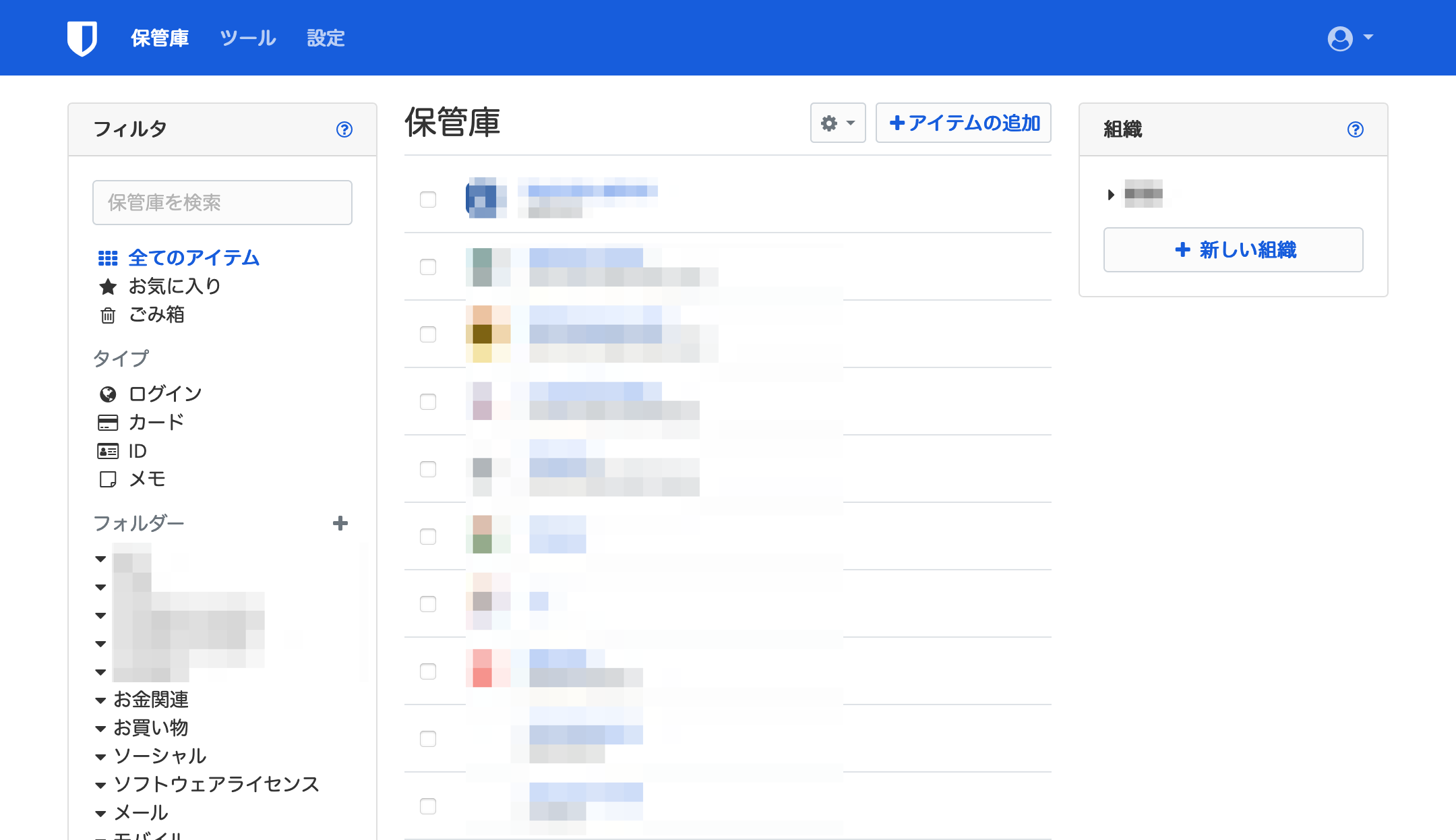Tick the second vault item checkbox
Screen dimensions: 1456x840
pyautogui.click(x=428, y=267)
